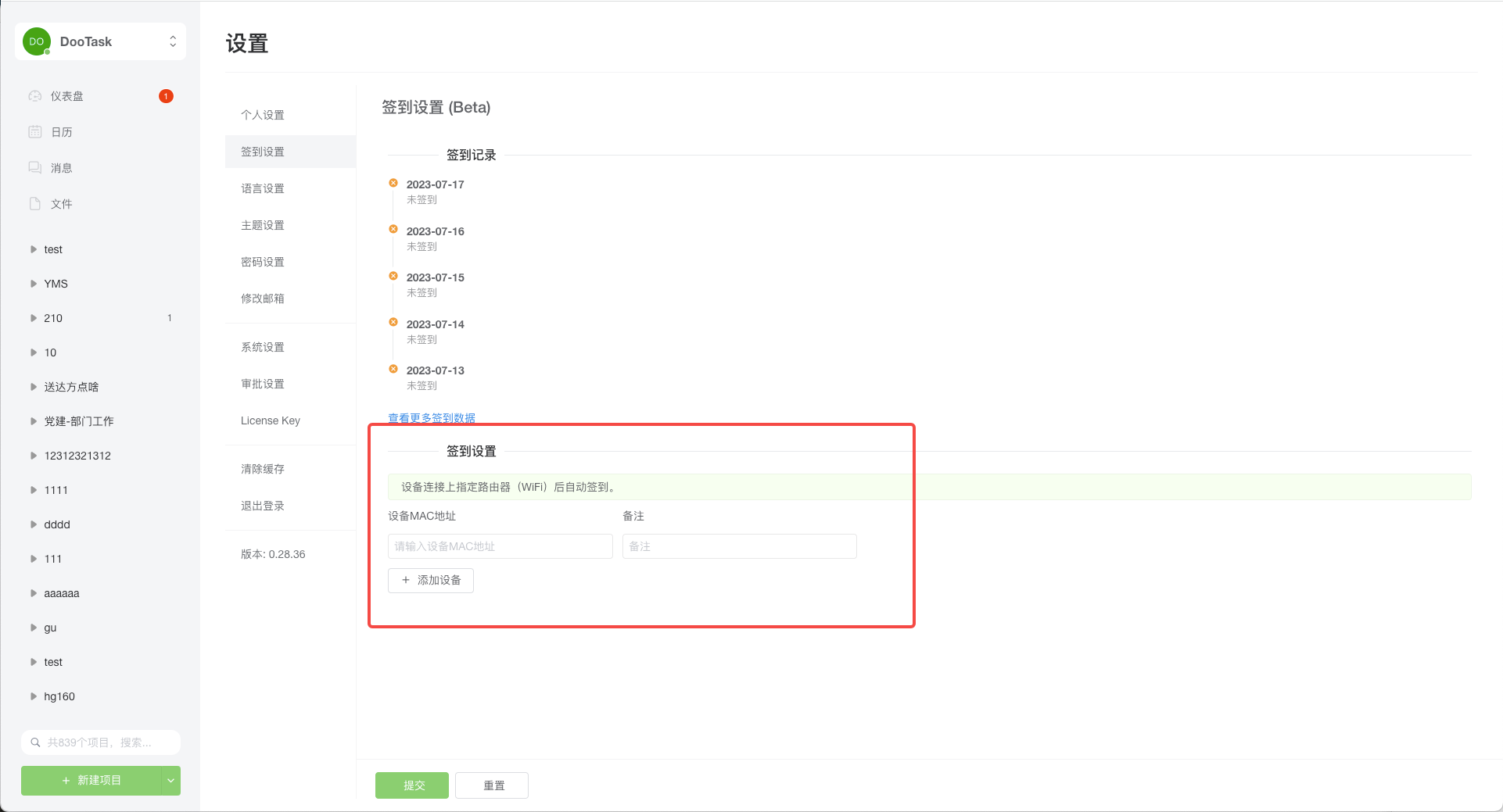Click the dashboard icon in sidebar
This screenshot has width=1503, height=812.
(35, 96)
